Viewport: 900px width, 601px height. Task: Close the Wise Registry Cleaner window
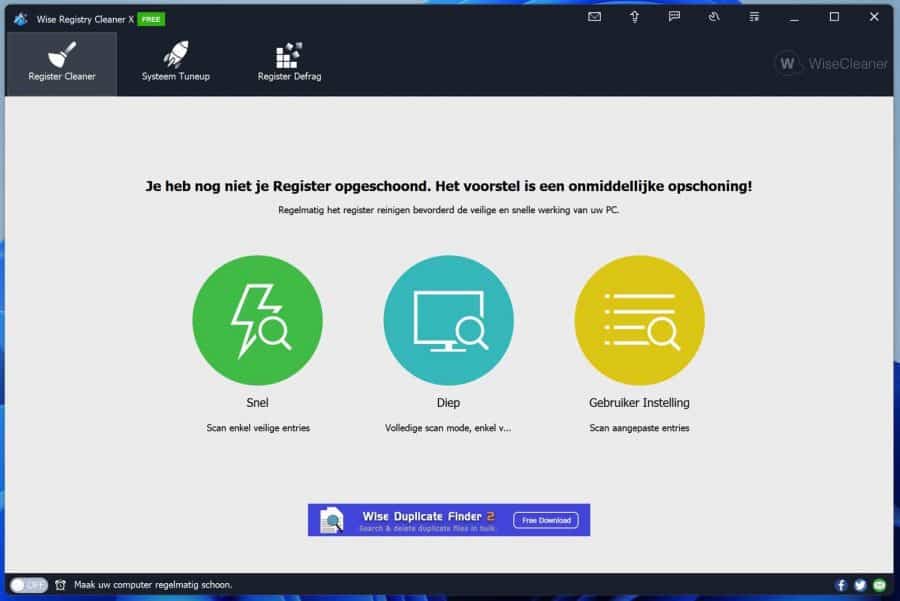coord(874,17)
